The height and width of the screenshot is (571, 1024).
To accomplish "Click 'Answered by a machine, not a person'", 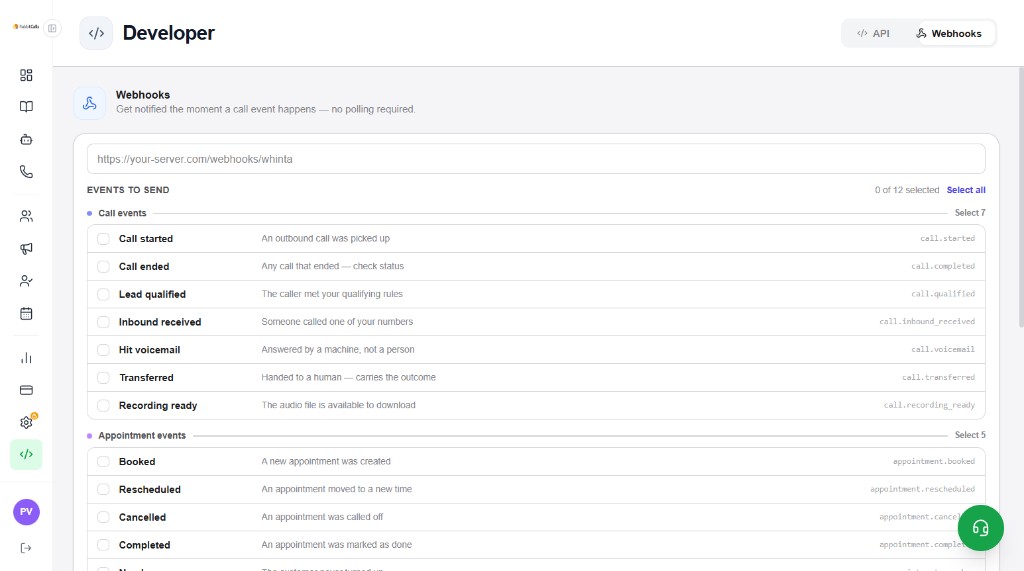I will tap(338, 350).
